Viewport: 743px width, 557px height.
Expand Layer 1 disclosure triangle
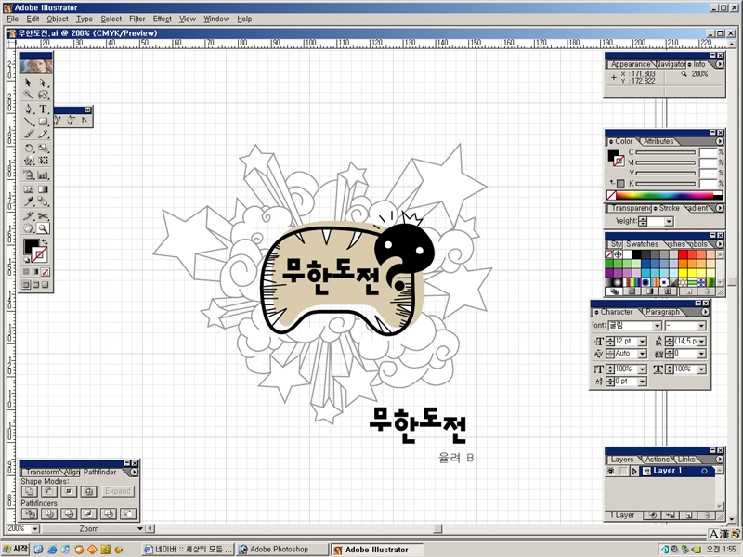click(x=634, y=471)
